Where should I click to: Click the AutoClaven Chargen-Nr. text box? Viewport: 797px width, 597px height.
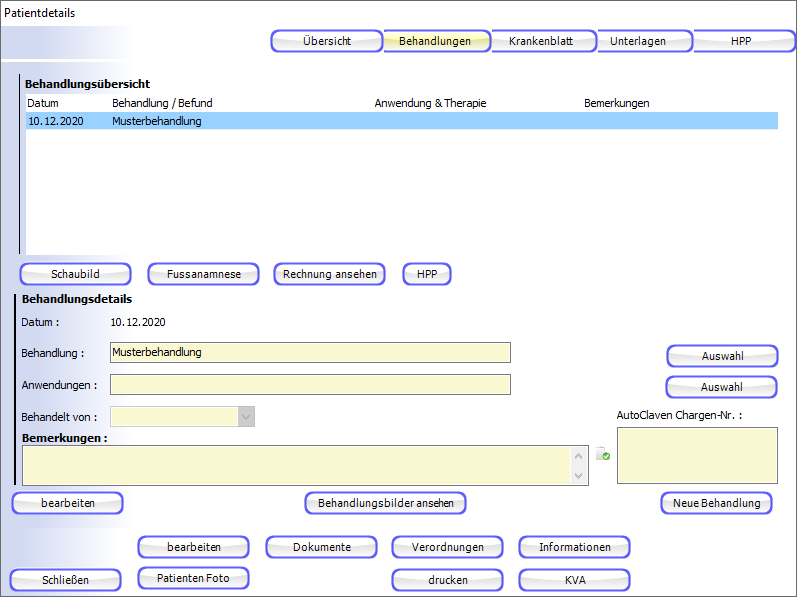[697, 455]
